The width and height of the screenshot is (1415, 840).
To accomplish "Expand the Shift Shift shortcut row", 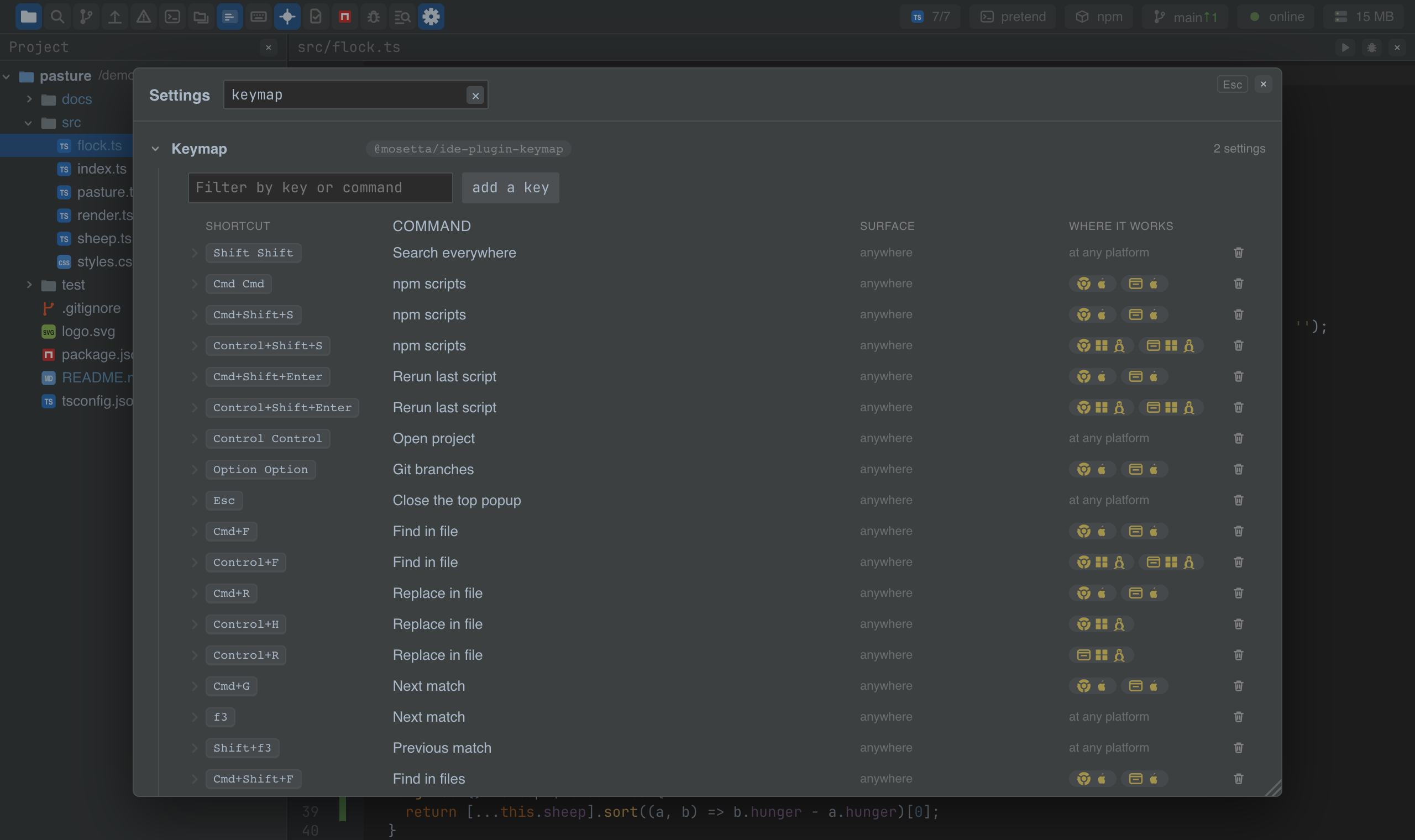I will click(x=194, y=253).
